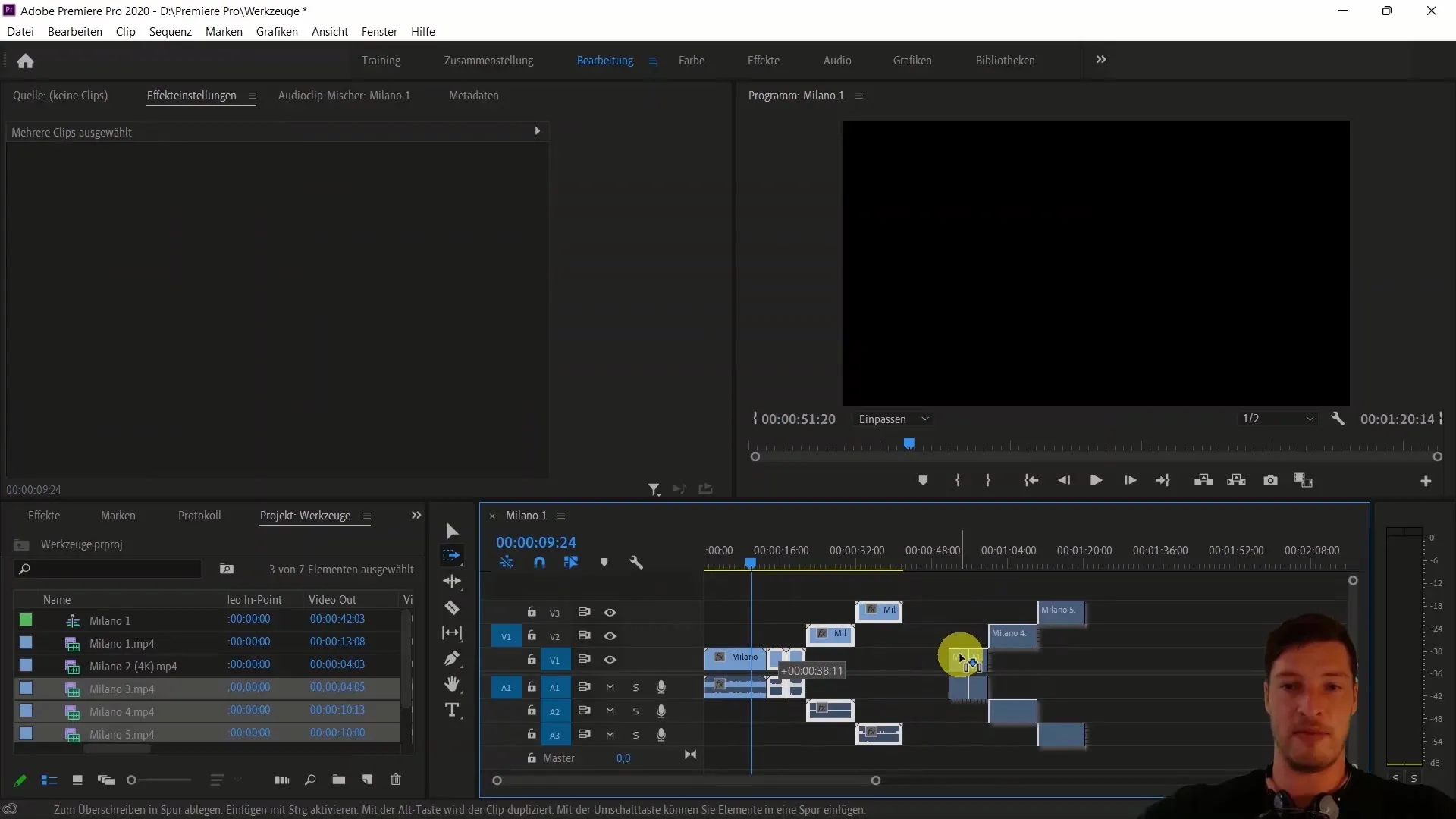The width and height of the screenshot is (1456, 819).
Task: Toggle V1 track output eye
Action: tap(610, 660)
